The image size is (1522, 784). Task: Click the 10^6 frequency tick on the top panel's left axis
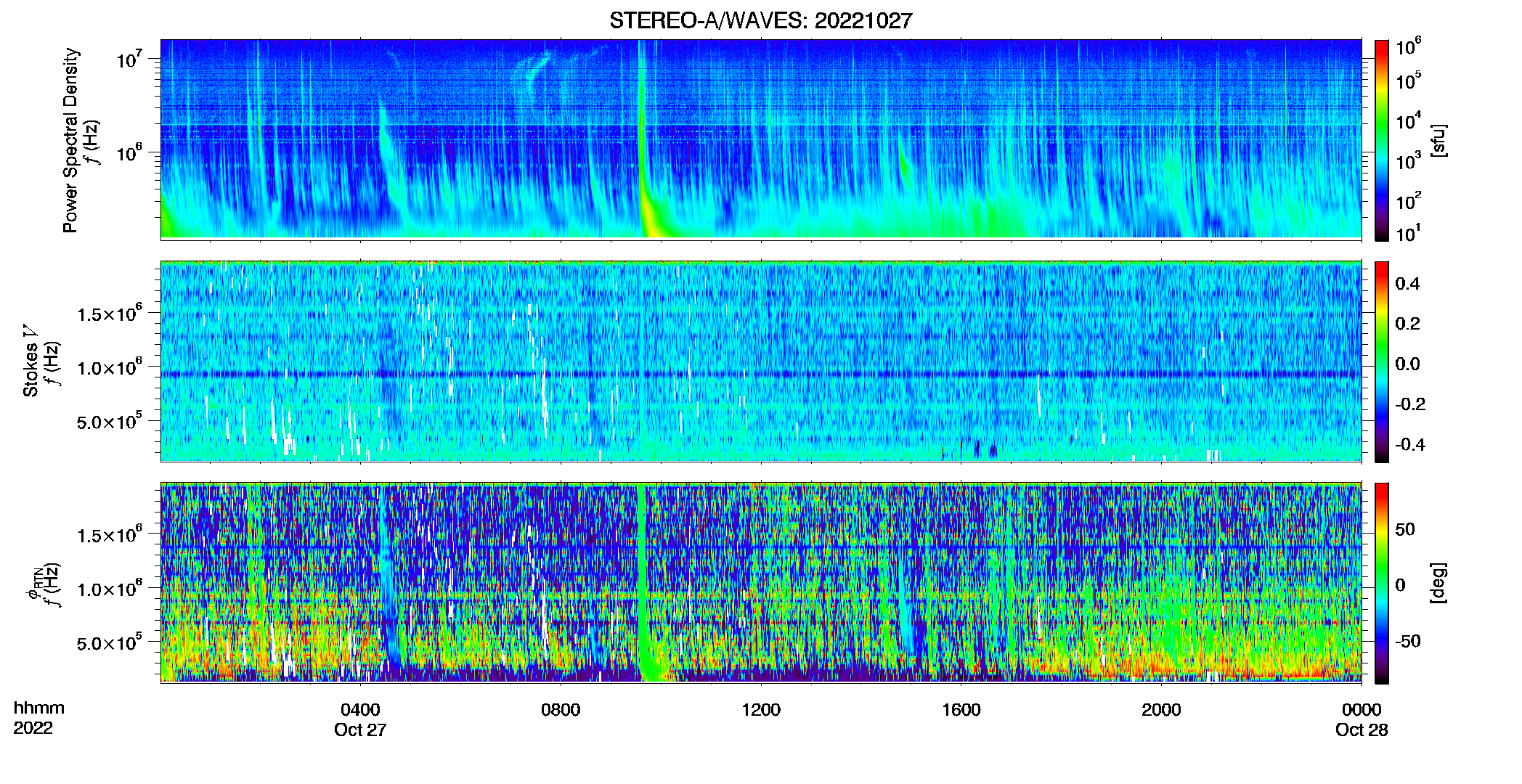pyautogui.click(x=129, y=152)
